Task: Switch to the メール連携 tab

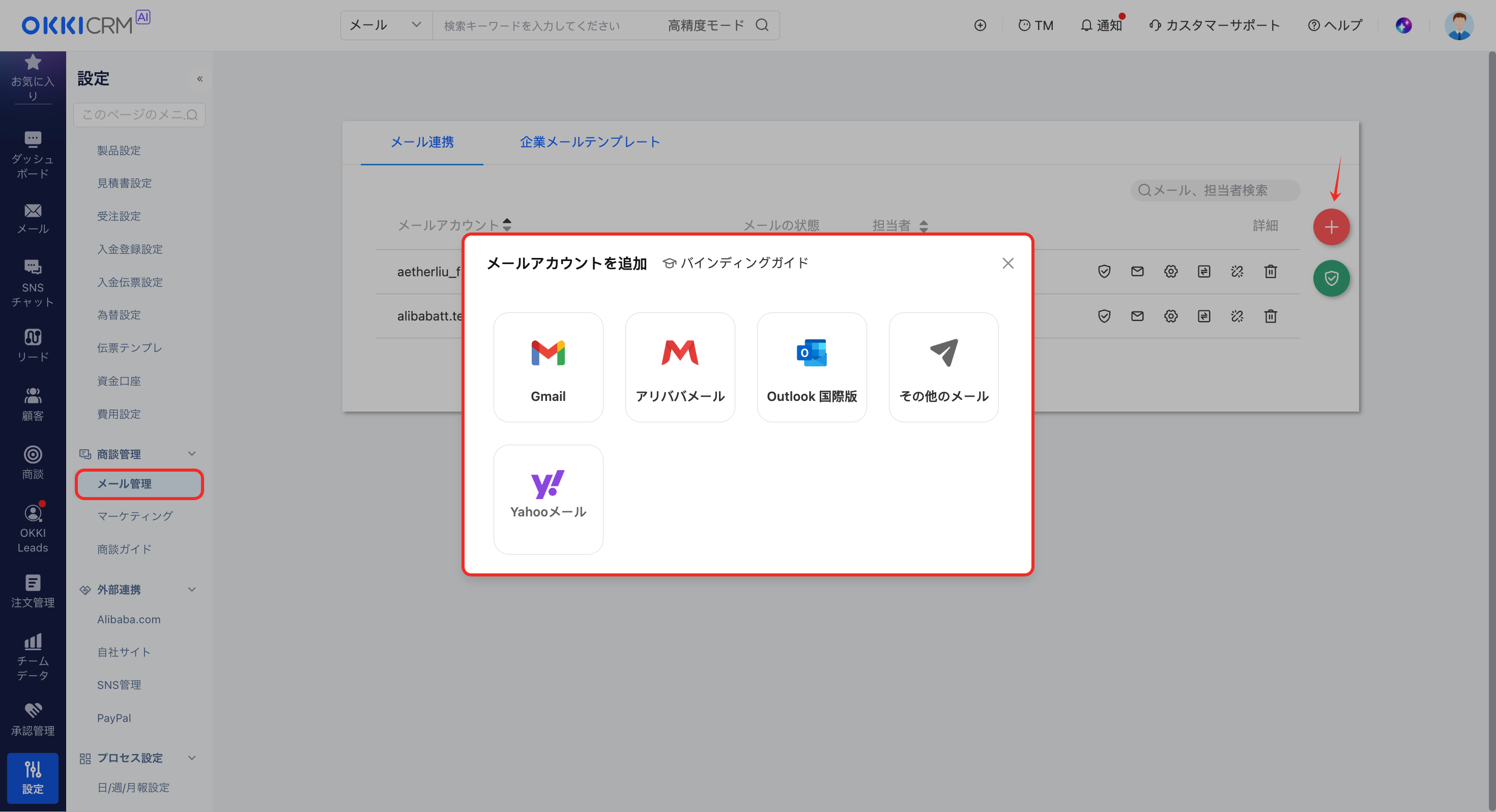Action: click(422, 142)
